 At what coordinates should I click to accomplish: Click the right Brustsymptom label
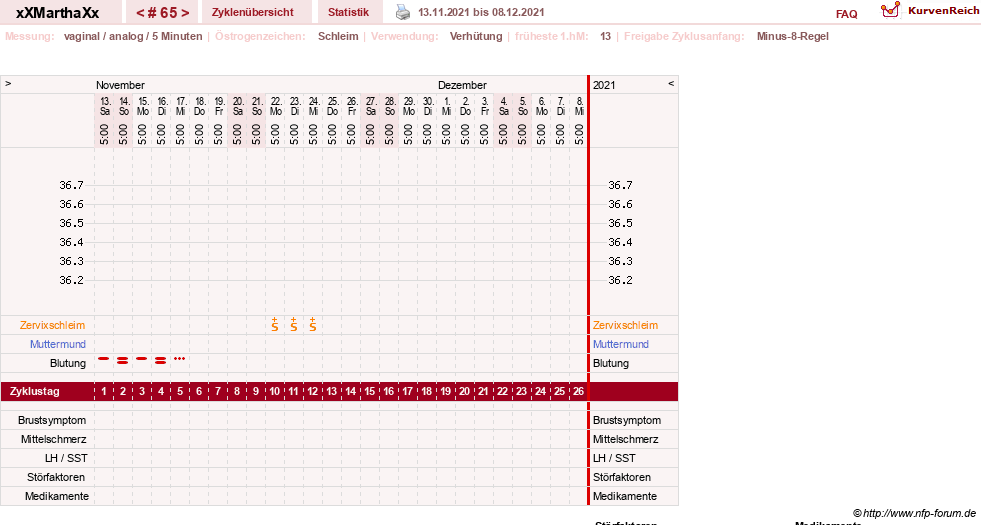coord(627,421)
